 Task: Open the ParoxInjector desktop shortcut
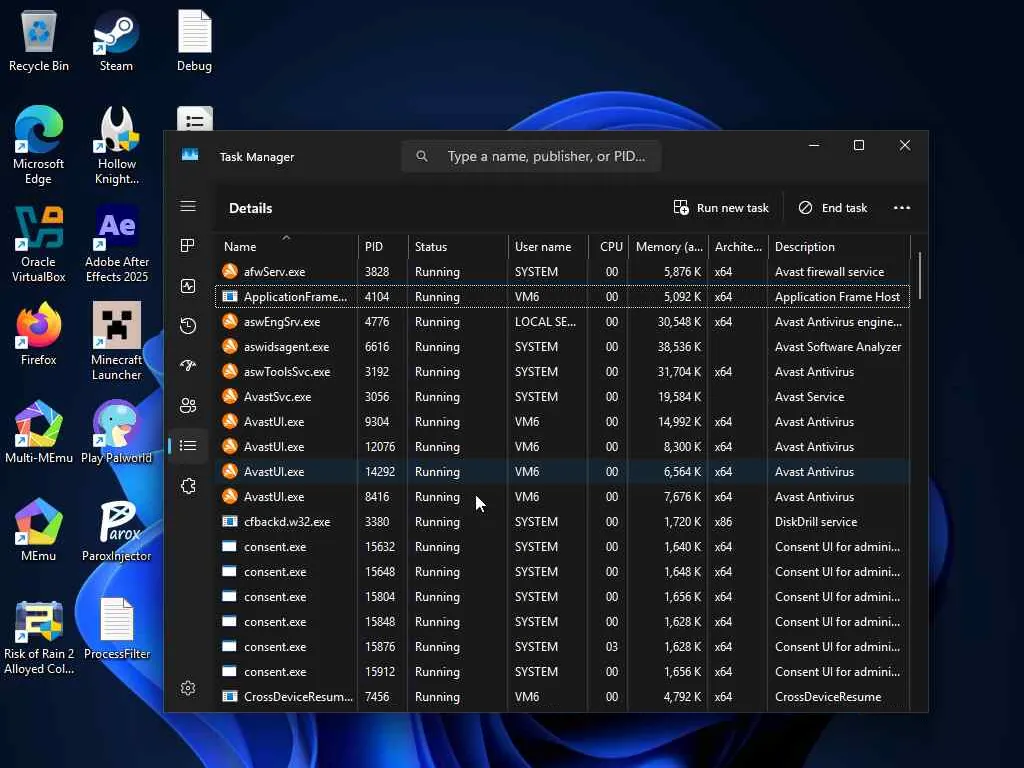116,531
